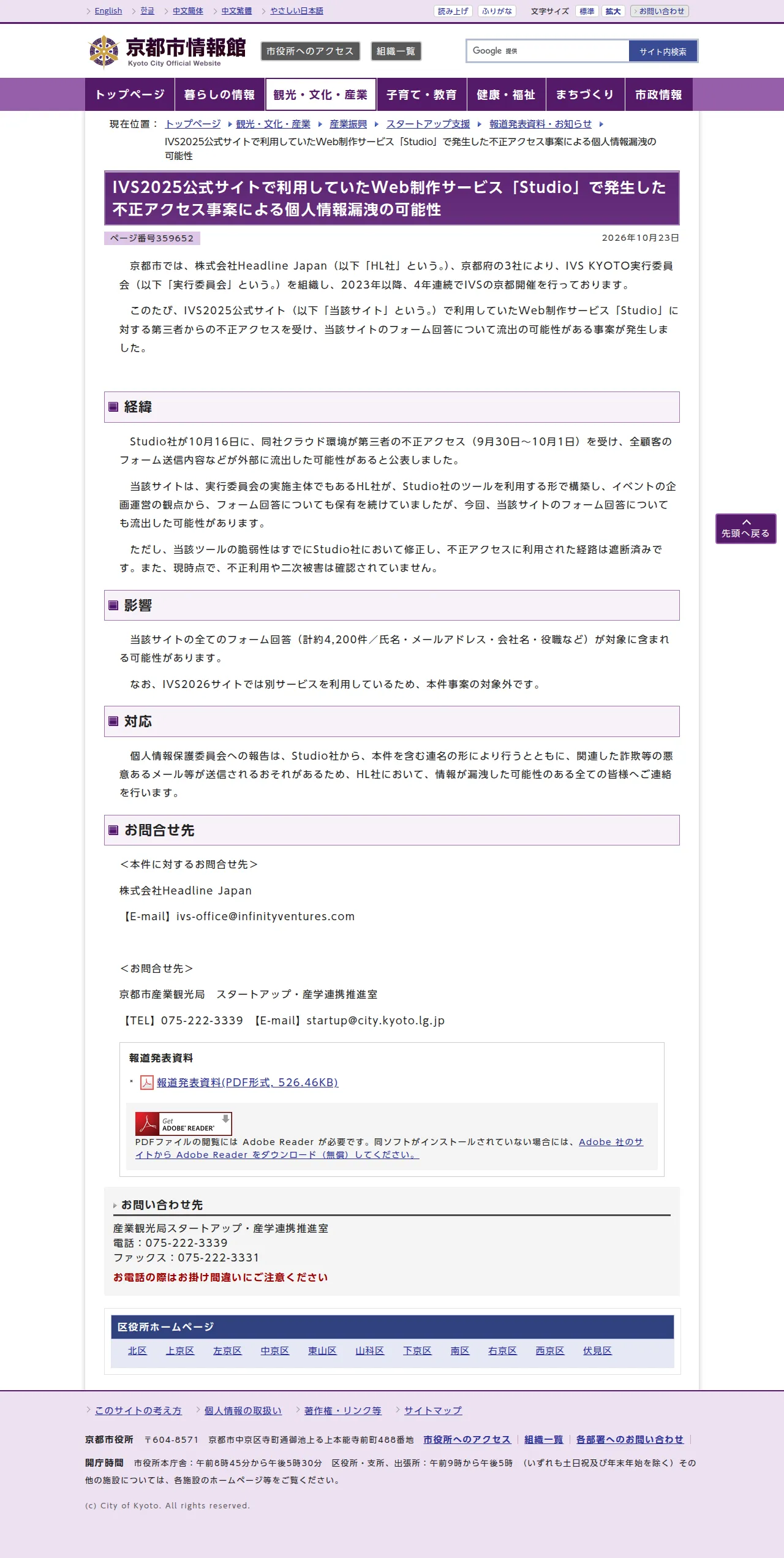
Task: Download 報道発表資料 PDF link
Action: click(x=247, y=1083)
